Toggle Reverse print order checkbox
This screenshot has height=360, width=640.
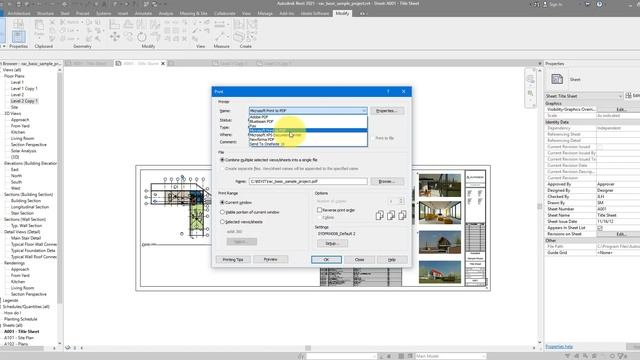[x=320, y=210]
